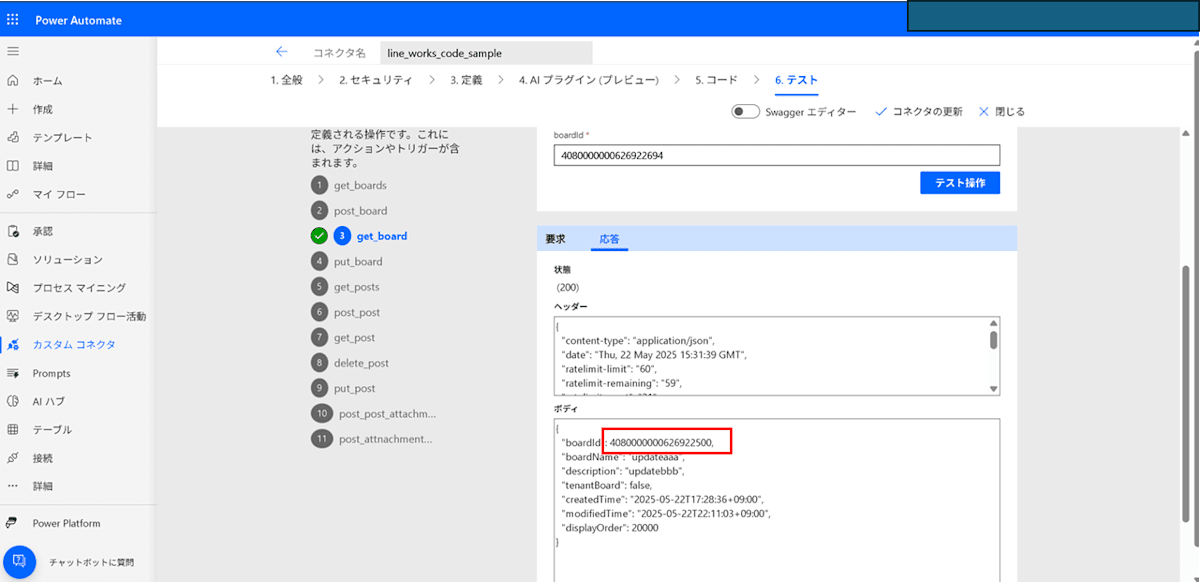Click the checkmark icon for コネクタの更新

881,112
